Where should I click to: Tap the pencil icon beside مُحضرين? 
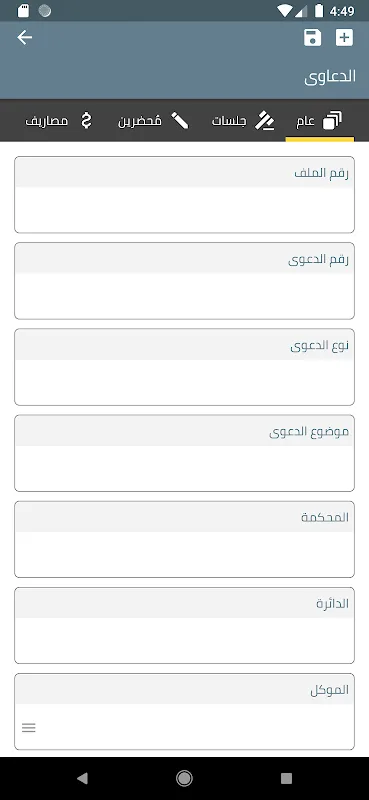pyautogui.click(x=180, y=121)
